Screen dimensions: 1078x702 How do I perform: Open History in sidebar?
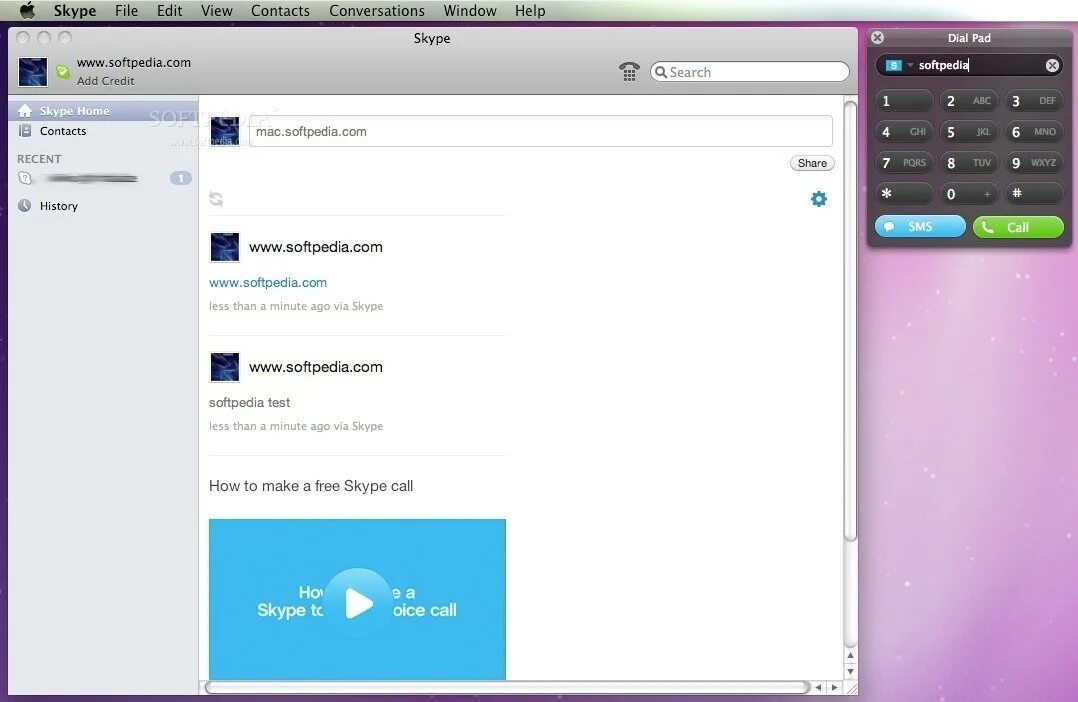point(103,206)
